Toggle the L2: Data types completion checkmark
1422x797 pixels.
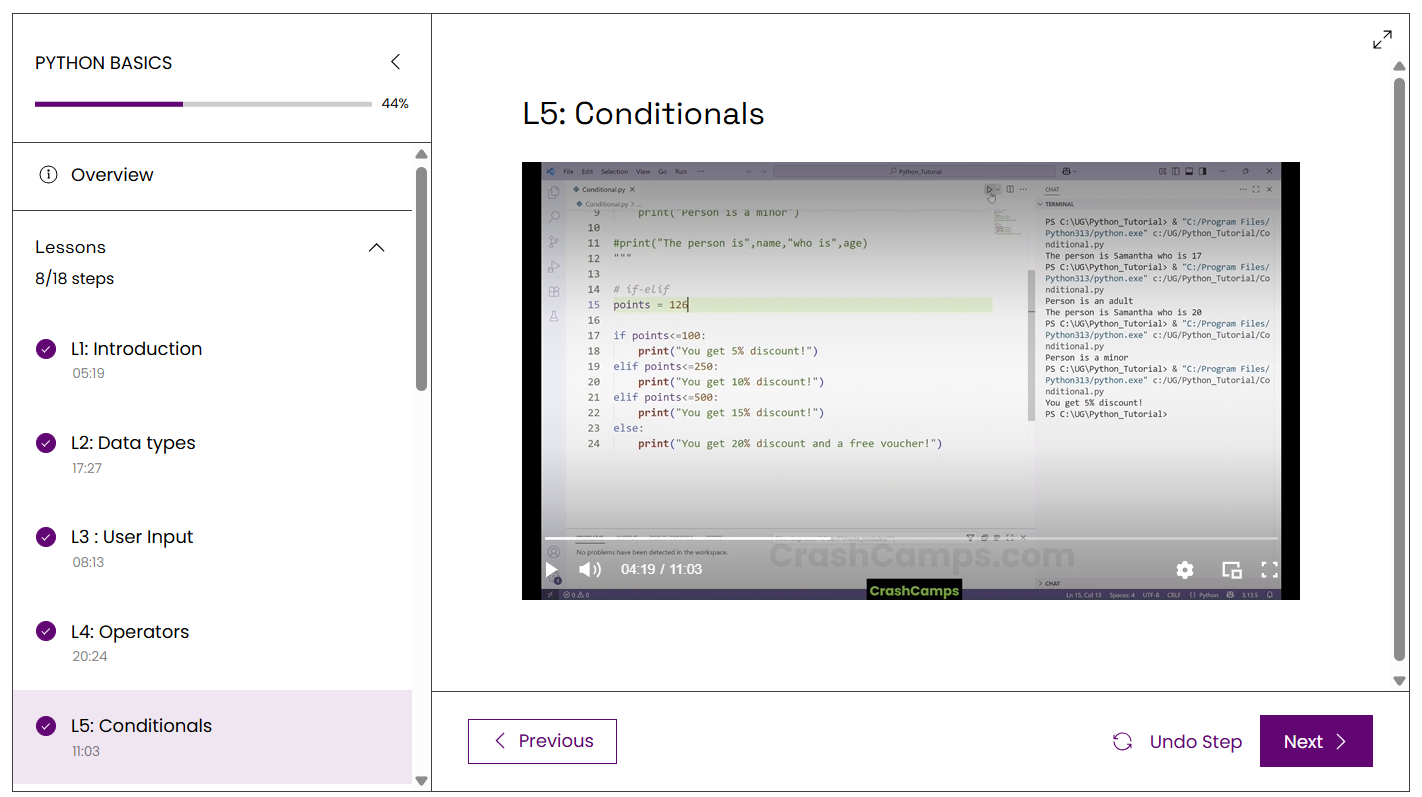pos(46,443)
